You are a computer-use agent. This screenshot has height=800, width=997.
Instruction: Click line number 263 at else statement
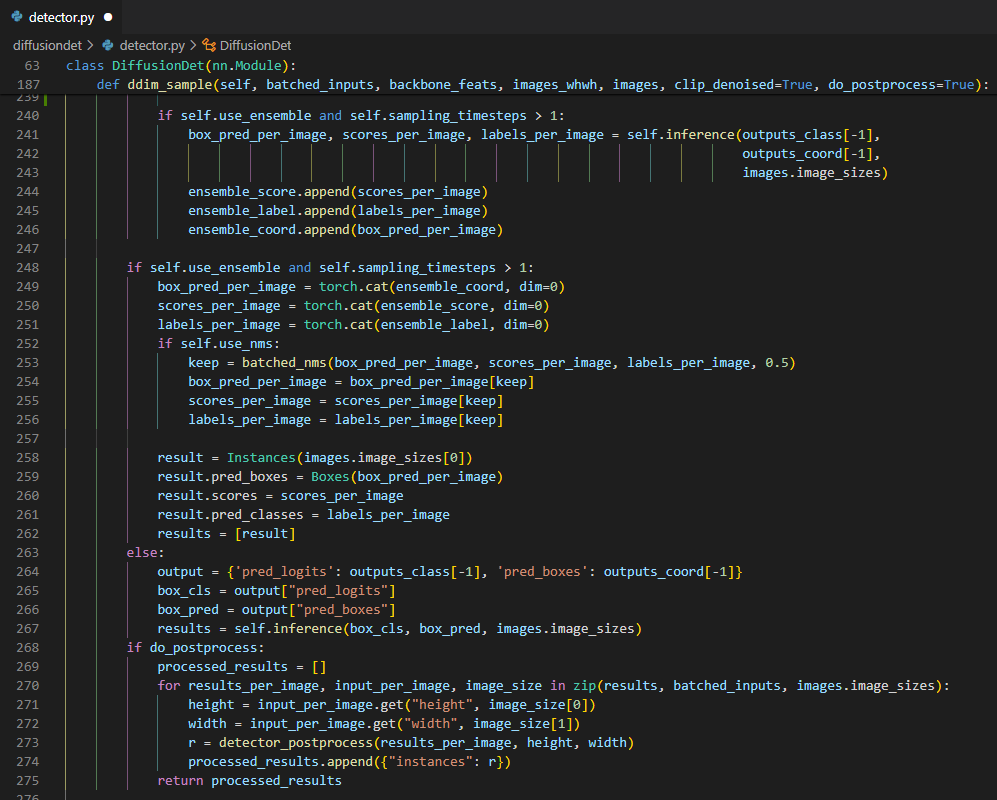28,553
